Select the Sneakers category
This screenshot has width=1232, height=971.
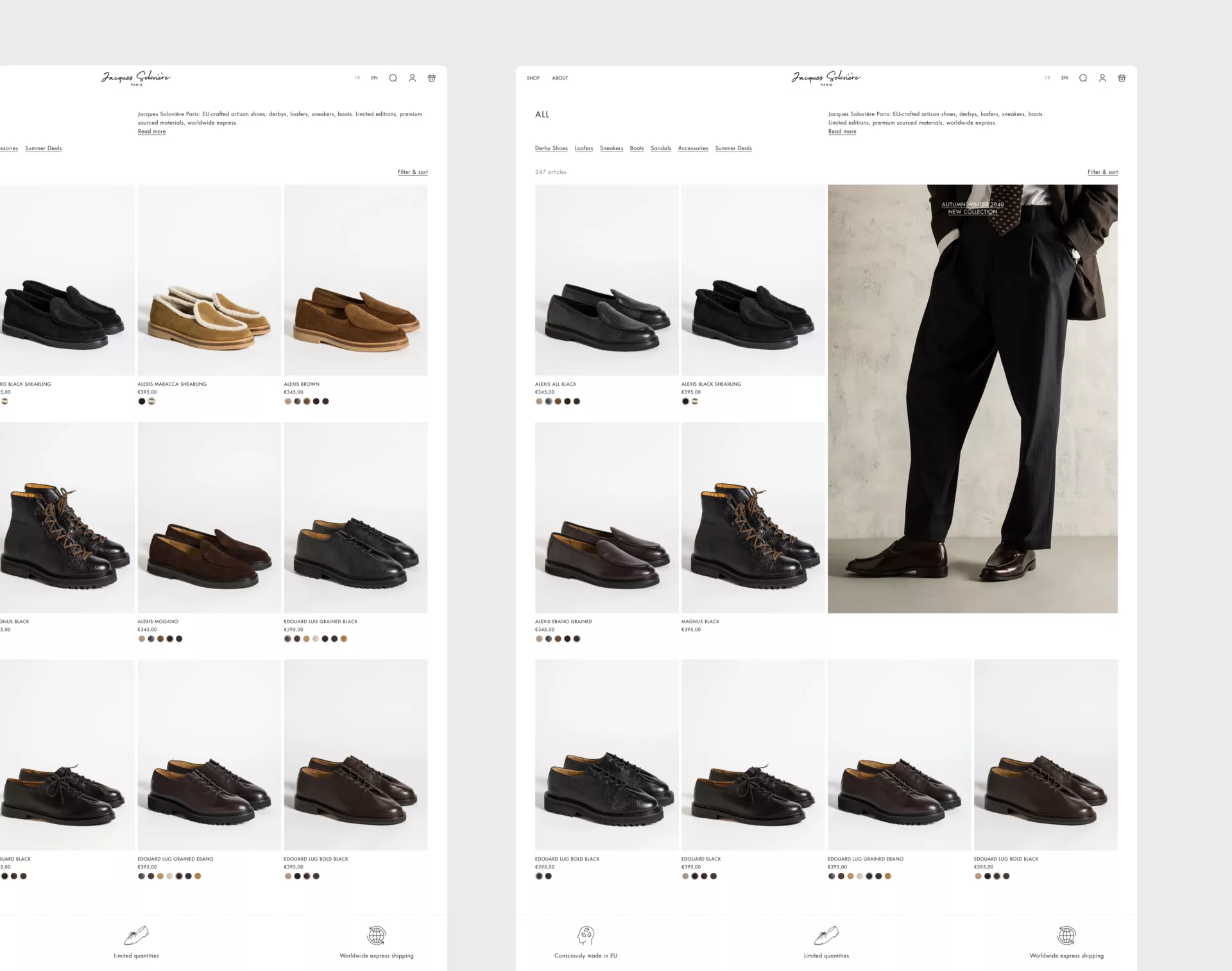[612, 148]
